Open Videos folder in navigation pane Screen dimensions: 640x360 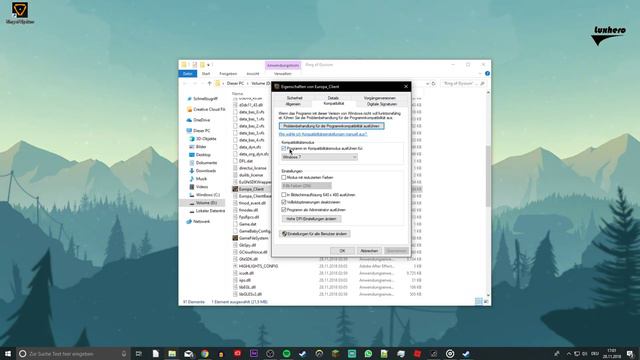tap(198, 187)
